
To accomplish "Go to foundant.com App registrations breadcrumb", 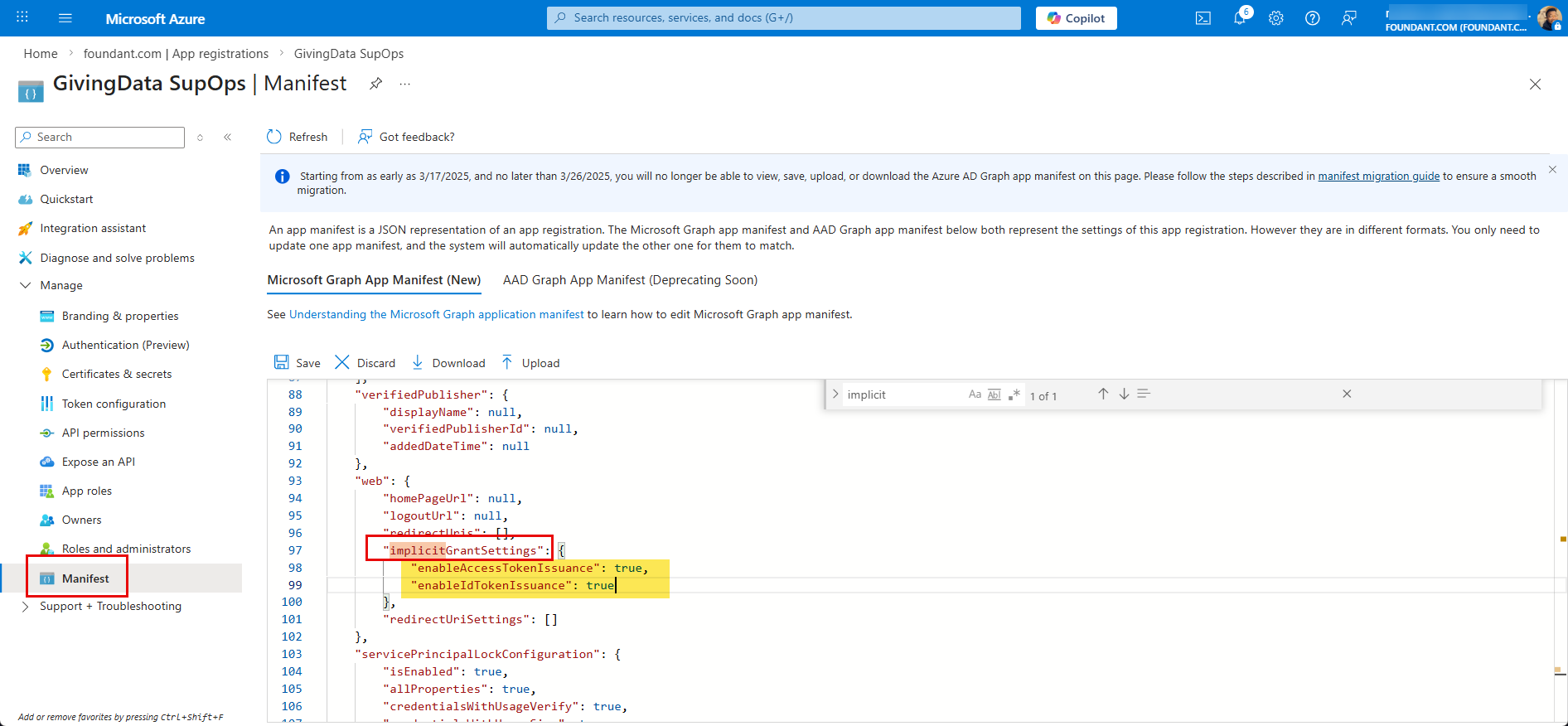I will 176,53.
